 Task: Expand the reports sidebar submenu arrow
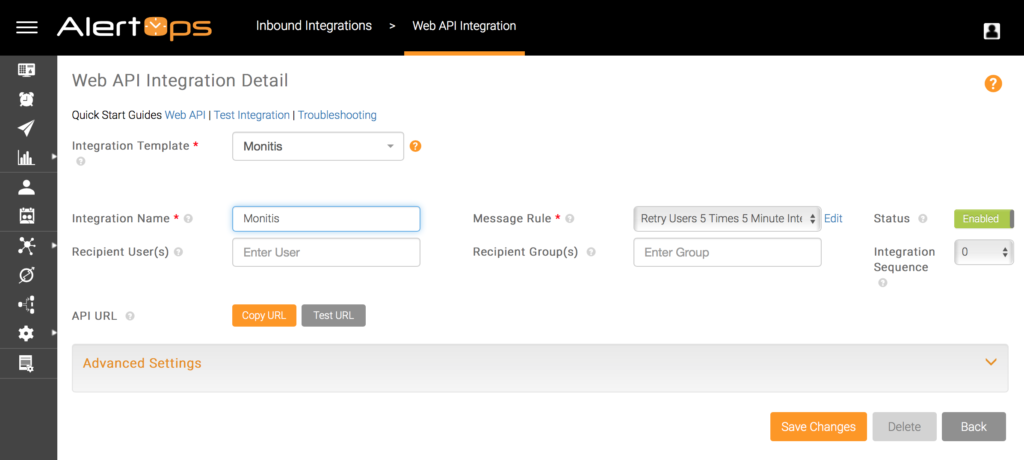[54, 157]
